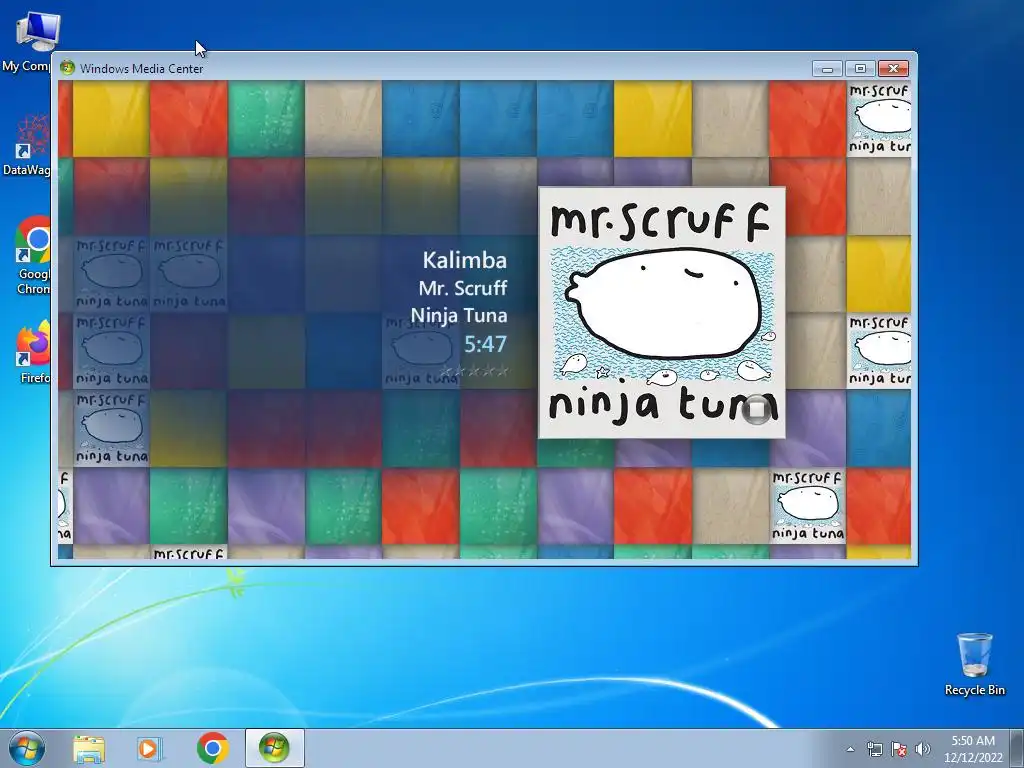This screenshot has height=768, width=1024.
Task: Click the clock showing 5:50 AM
Action: [973, 749]
